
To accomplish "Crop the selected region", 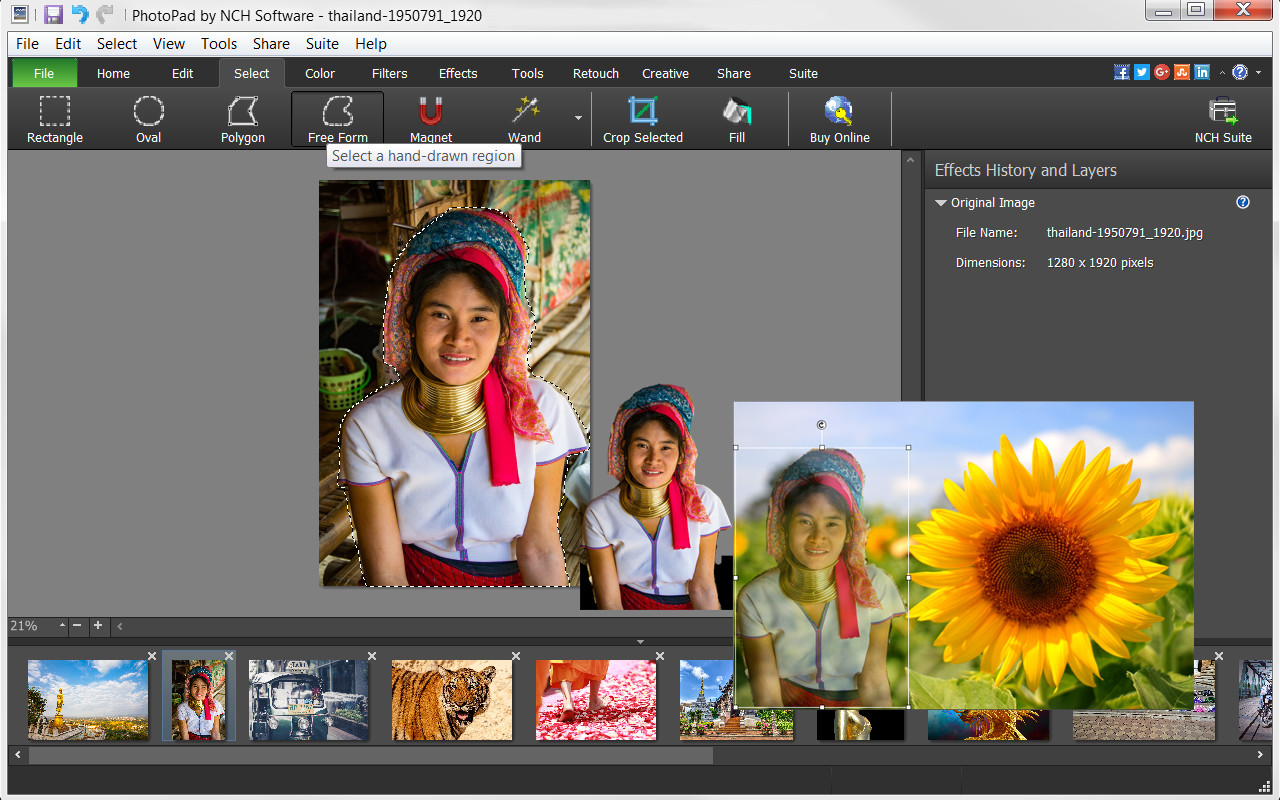I will (643, 118).
